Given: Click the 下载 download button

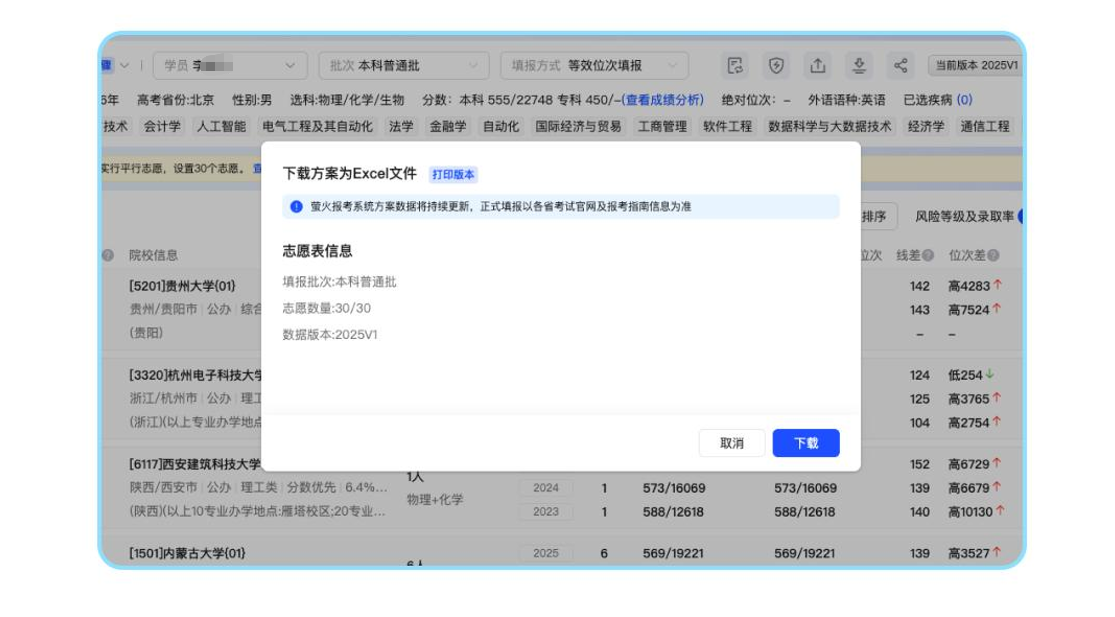Looking at the screenshot, I should coord(806,443).
